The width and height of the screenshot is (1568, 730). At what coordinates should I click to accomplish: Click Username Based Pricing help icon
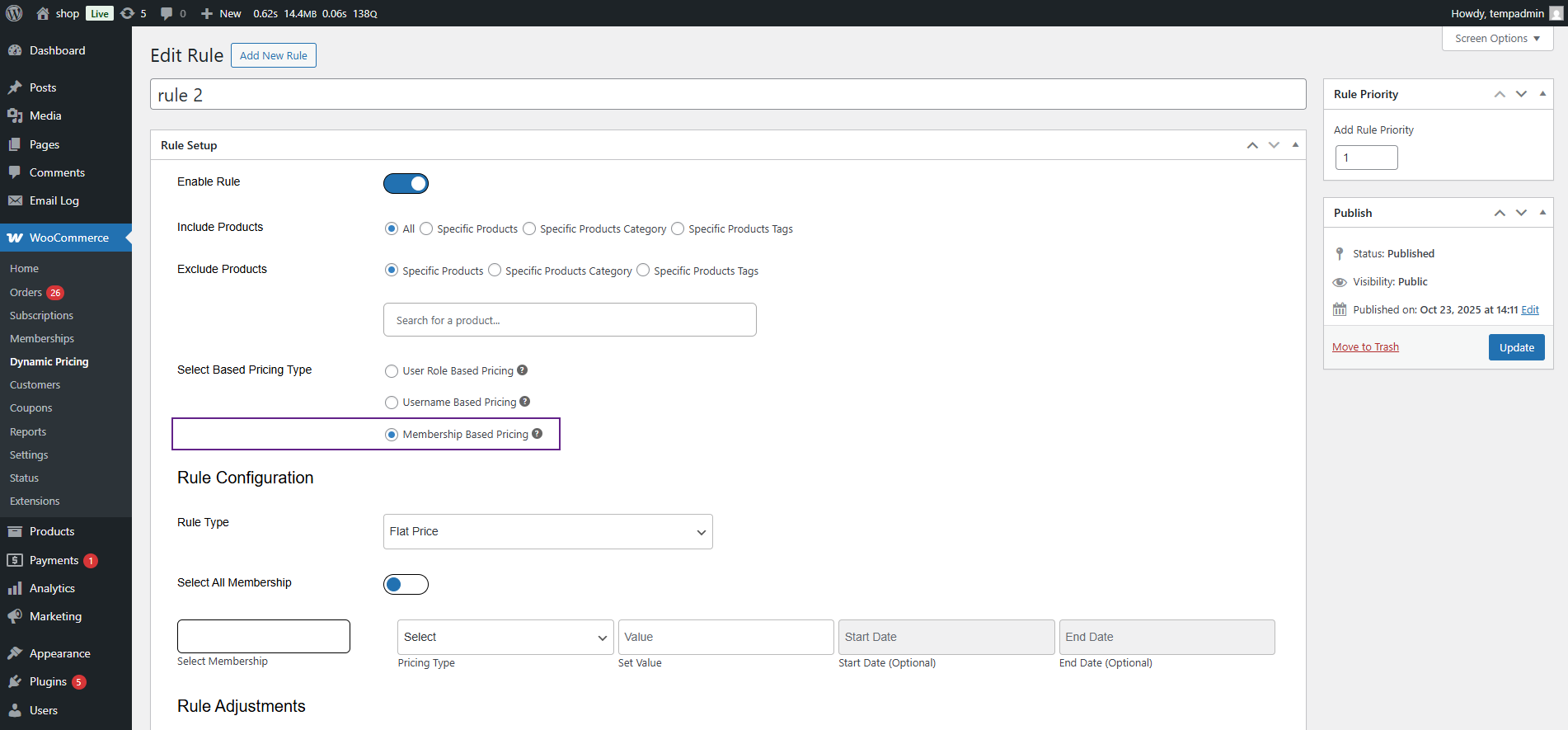pyautogui.click(x=525, y=402)
